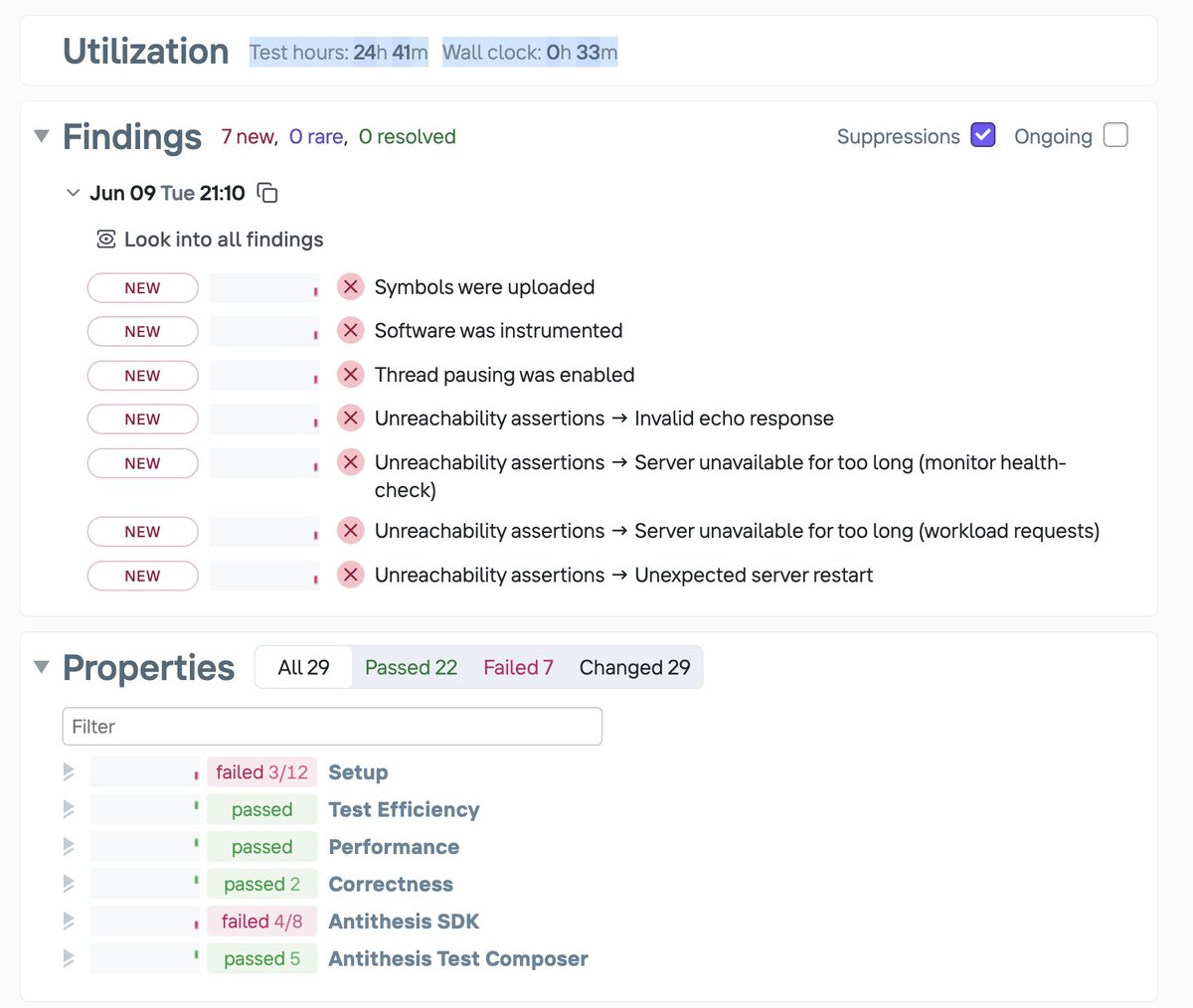Image resolution: width=1193 pixels, height=1008 pixels.
Task: Expand the Setup property group
Action: pyautogui.click(x=69, y=771)
